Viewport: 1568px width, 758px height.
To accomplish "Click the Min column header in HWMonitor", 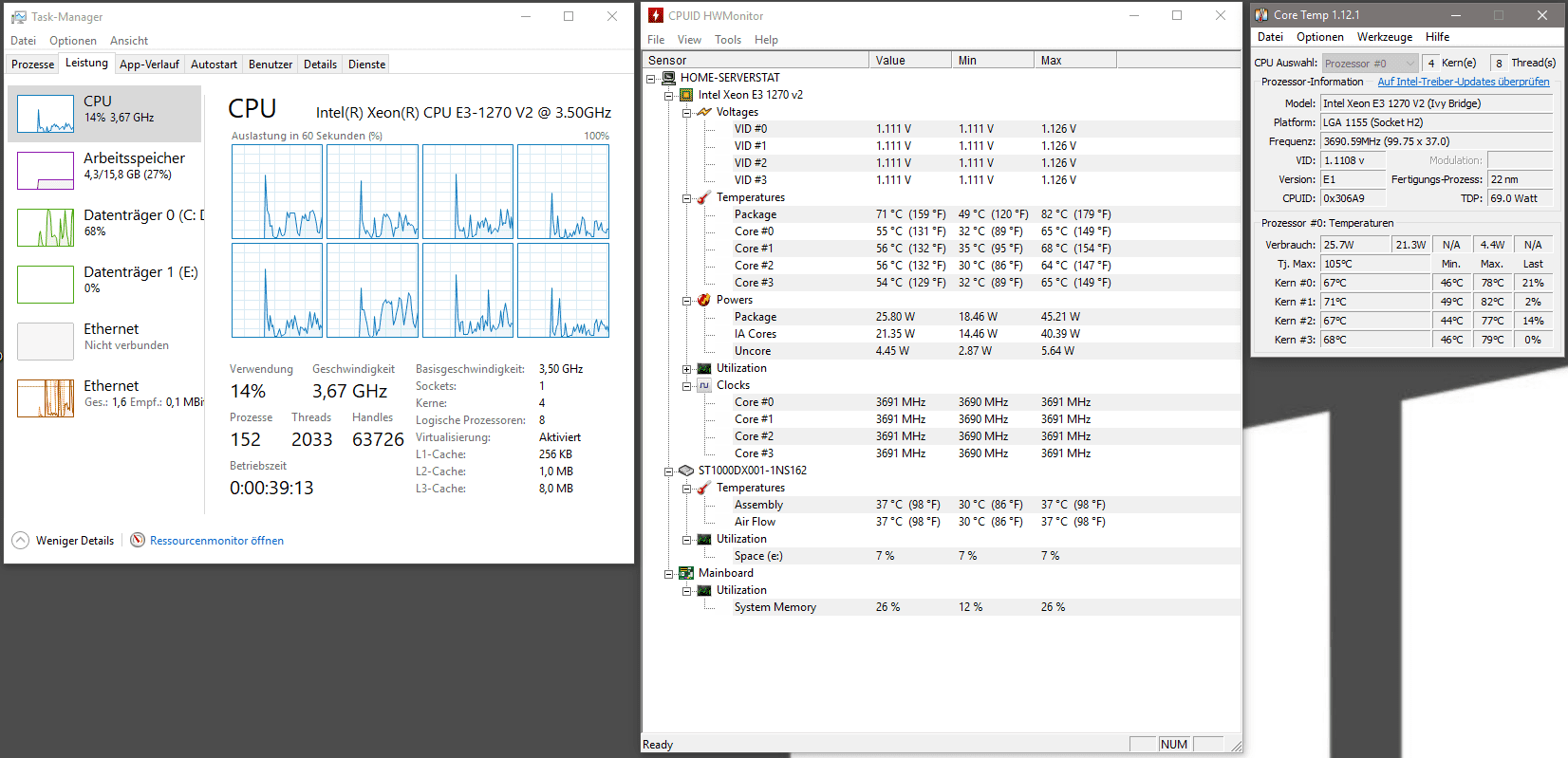I will 993,61.
